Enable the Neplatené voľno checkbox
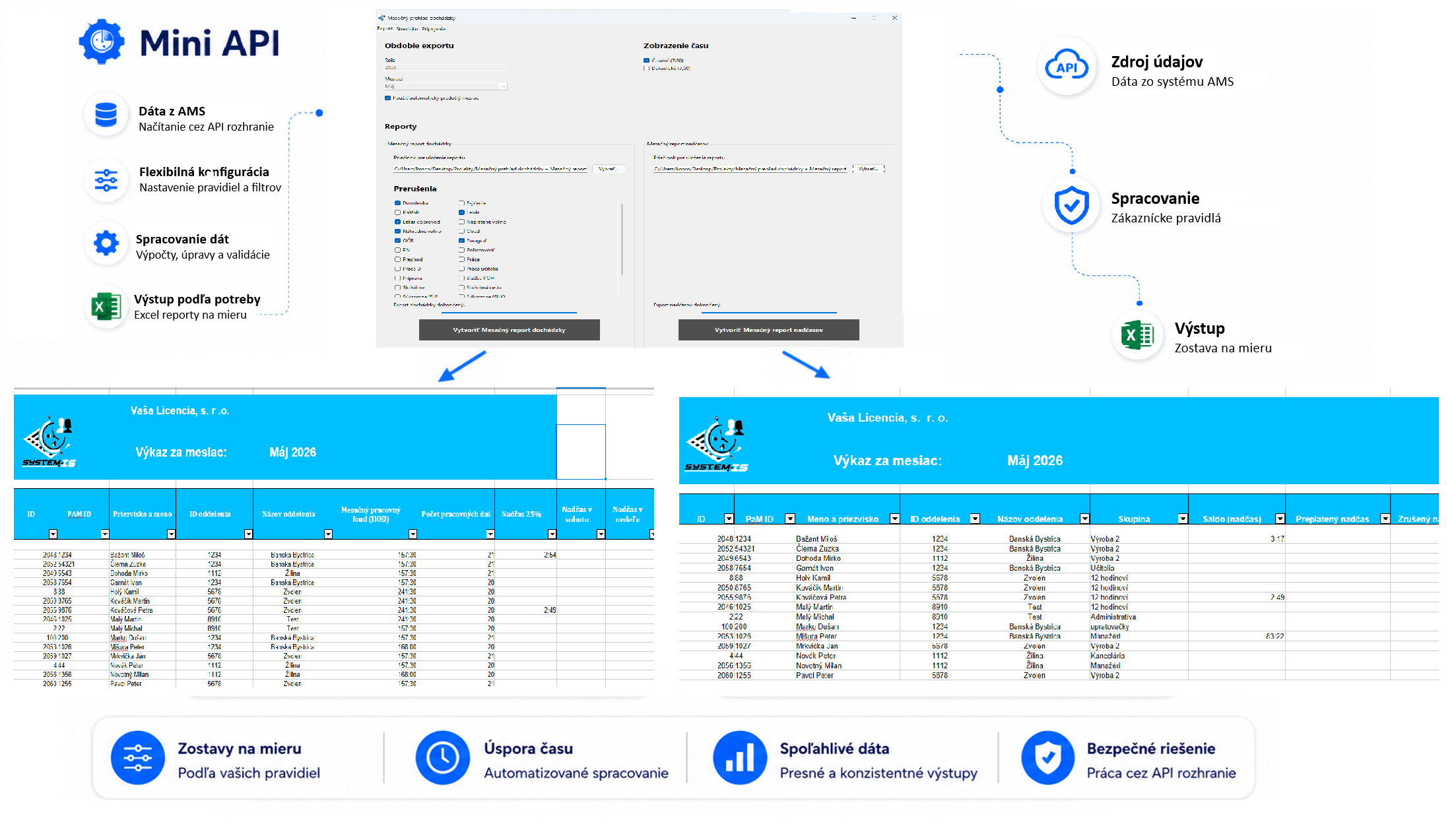 pyautogui.click(x=461, y=222)
